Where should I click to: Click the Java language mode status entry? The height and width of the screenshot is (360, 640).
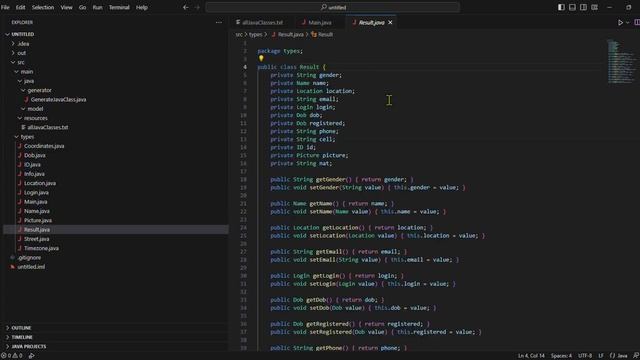click(x=618, y=356)
